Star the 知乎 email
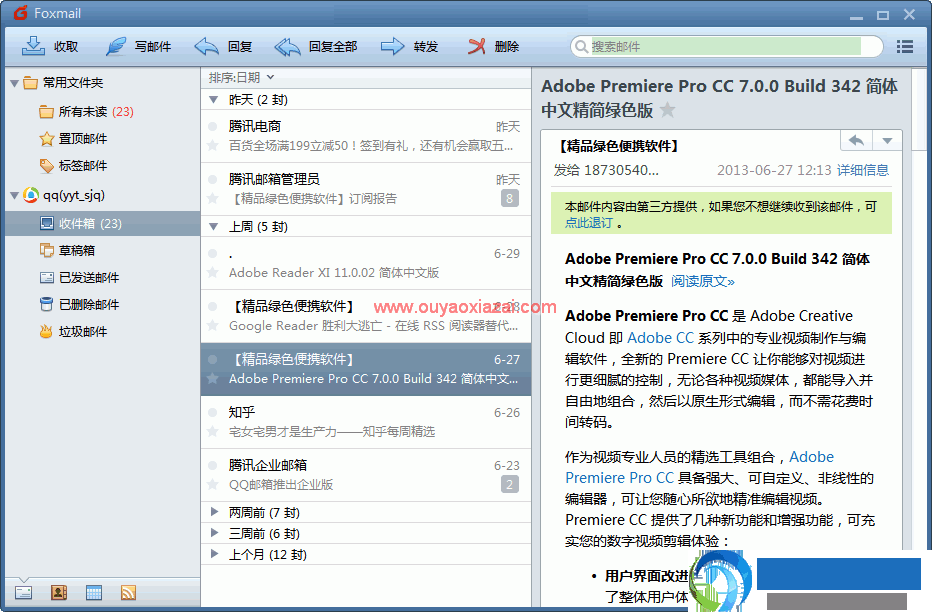Screen dimensions: 932x612 [212, 430]
